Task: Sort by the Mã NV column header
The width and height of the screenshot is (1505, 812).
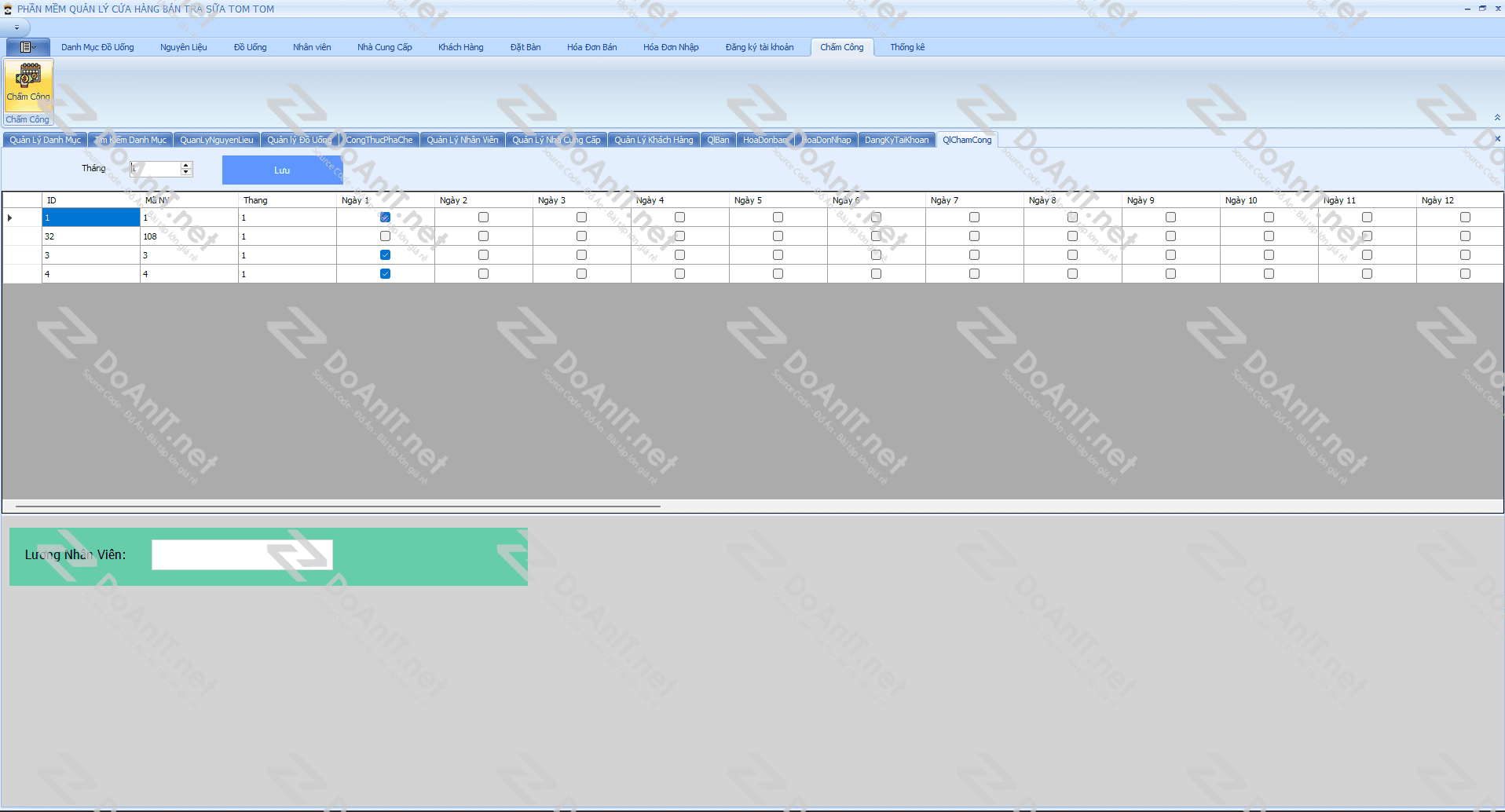Action: coord(189,200)
